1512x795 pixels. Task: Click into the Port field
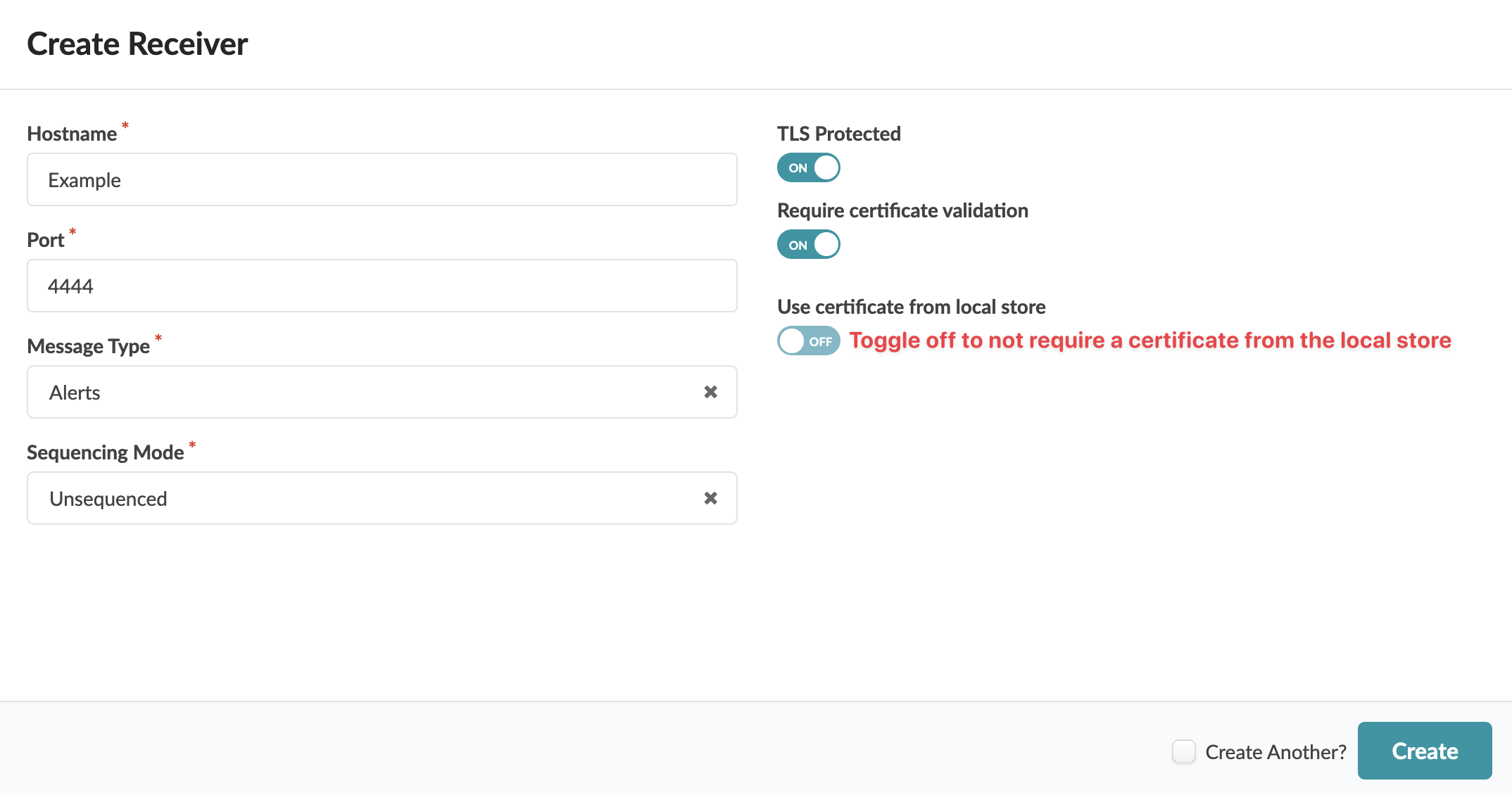[x=382, y=286]
